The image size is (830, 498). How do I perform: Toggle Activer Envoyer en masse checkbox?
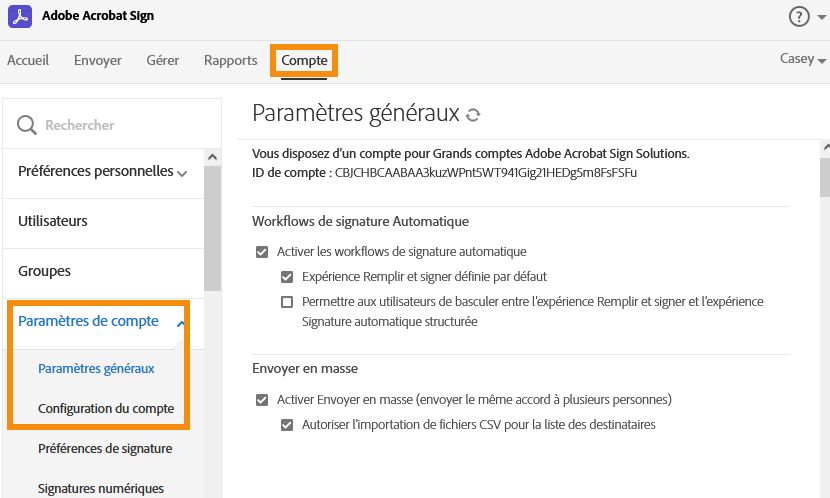tap(261, 400)
